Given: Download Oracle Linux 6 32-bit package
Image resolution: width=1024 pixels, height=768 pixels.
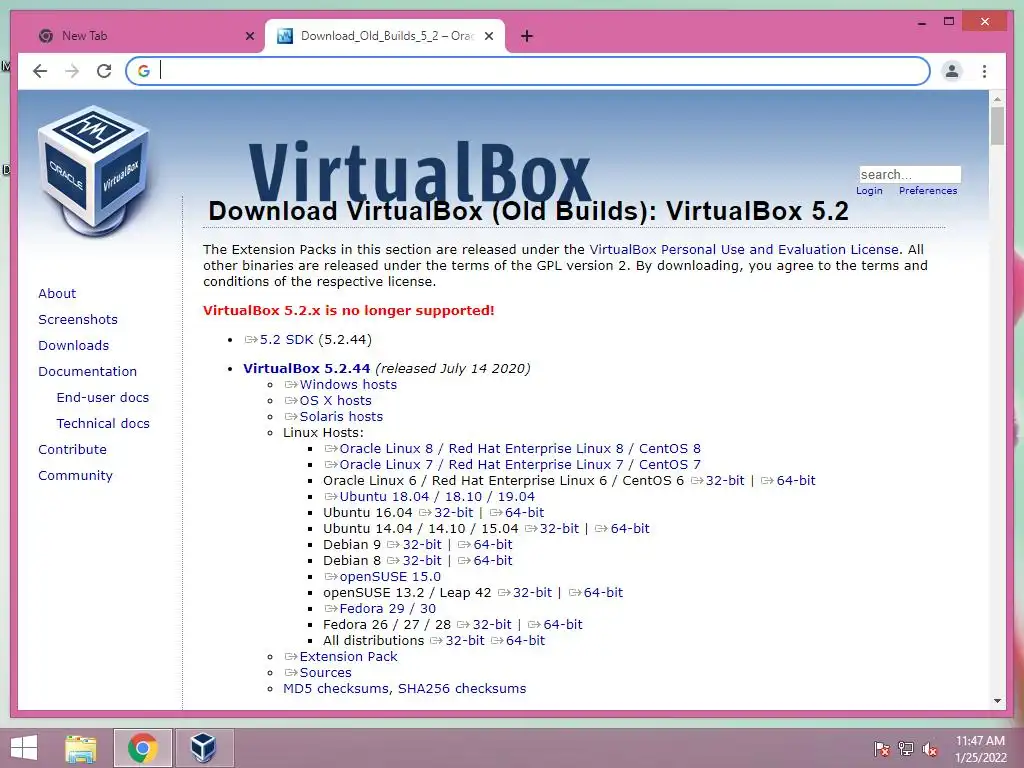Looking at the screenshot, I should [x=718, y=481].
